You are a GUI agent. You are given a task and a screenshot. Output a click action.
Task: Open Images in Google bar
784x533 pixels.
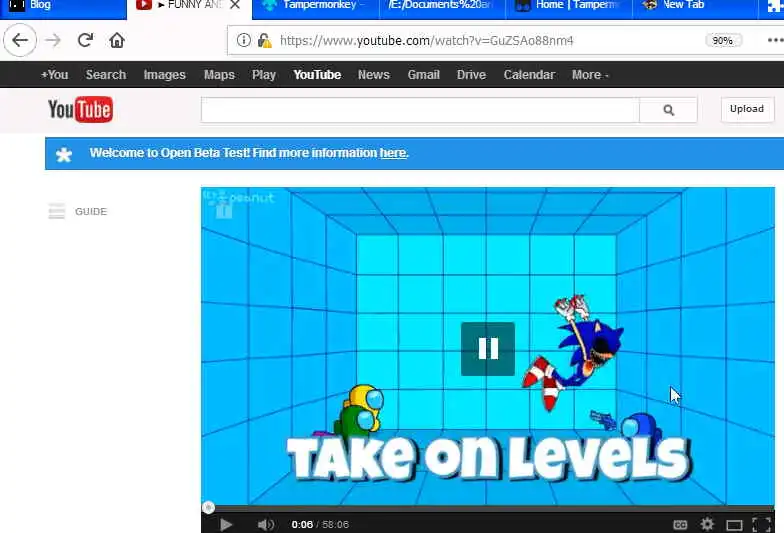pyautogui.click(x=164, y=75)
